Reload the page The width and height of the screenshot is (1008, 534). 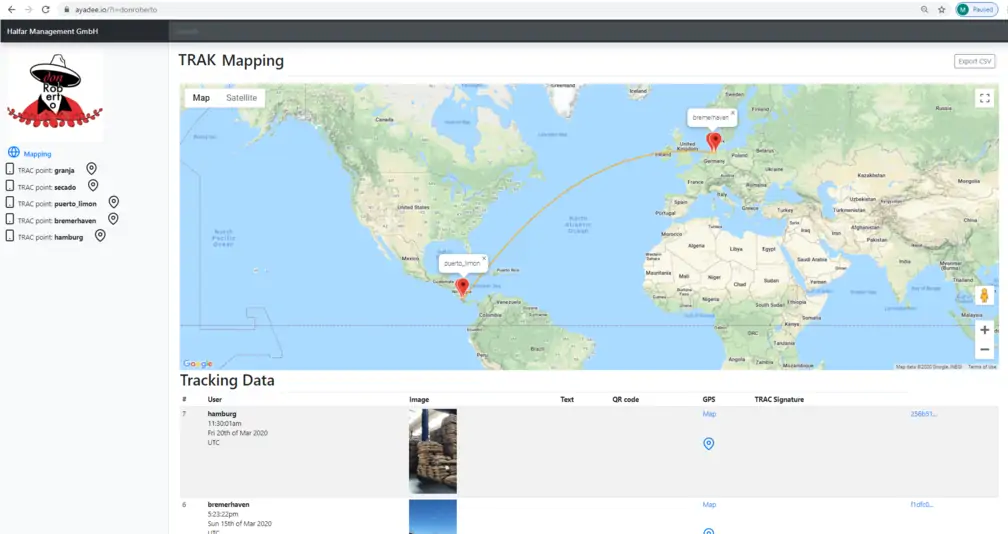coord(46,10)
